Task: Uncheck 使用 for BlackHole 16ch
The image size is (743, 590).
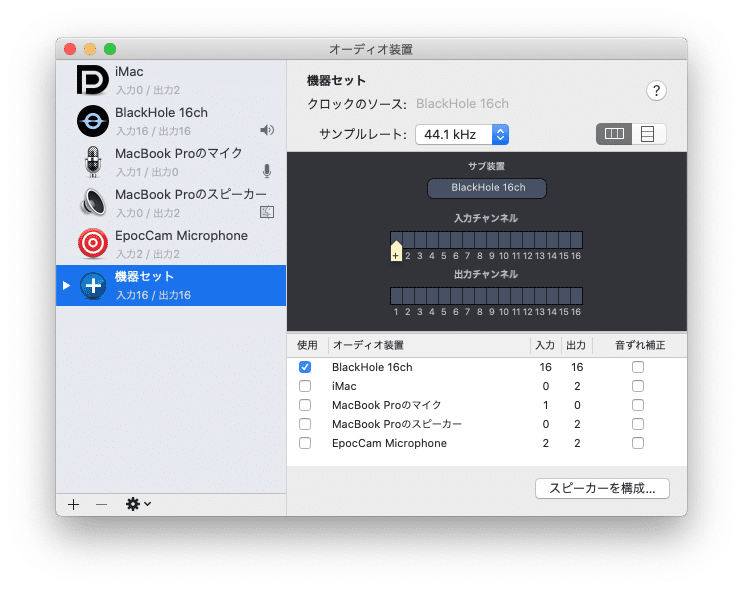Action: click(305, 367)
